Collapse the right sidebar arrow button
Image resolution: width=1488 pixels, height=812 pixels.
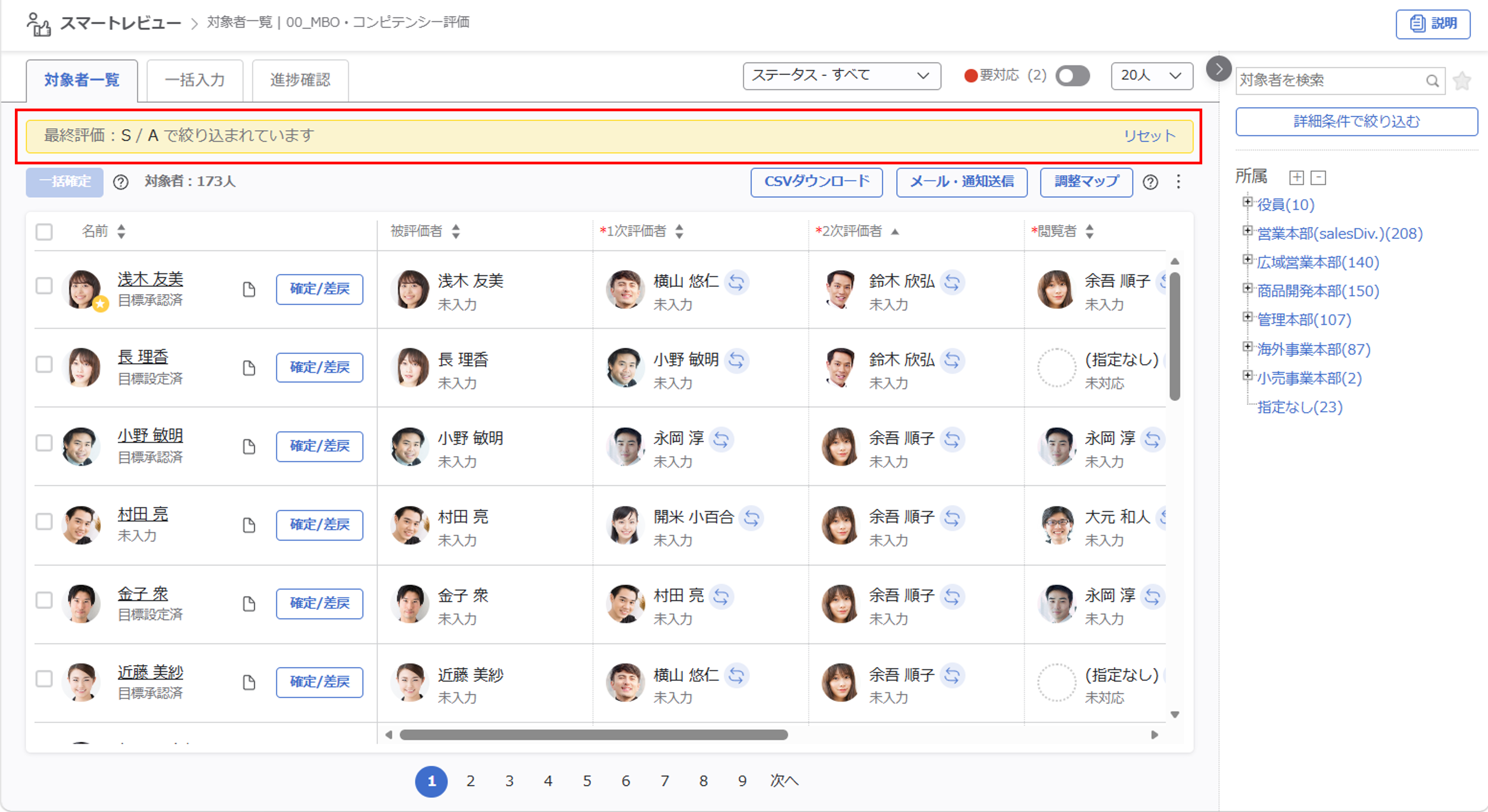click(x=1218, y=69)
